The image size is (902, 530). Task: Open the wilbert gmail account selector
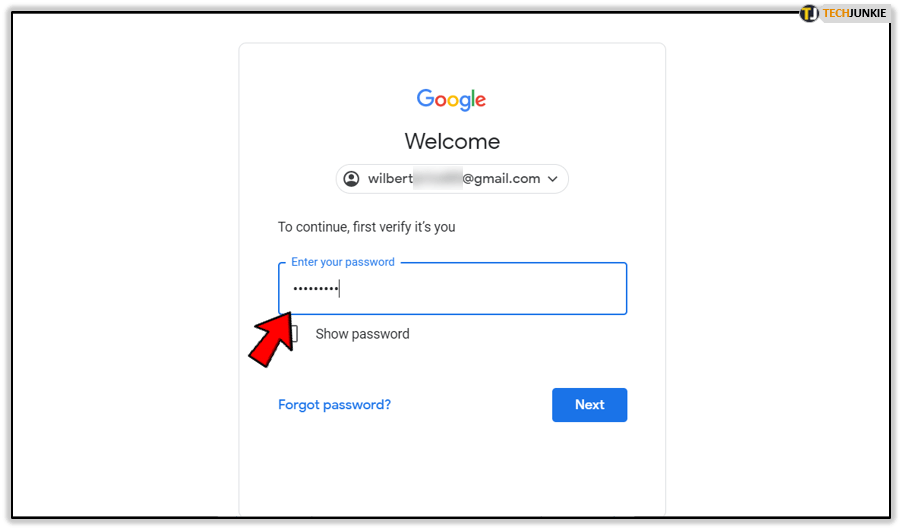click(452, 179)
